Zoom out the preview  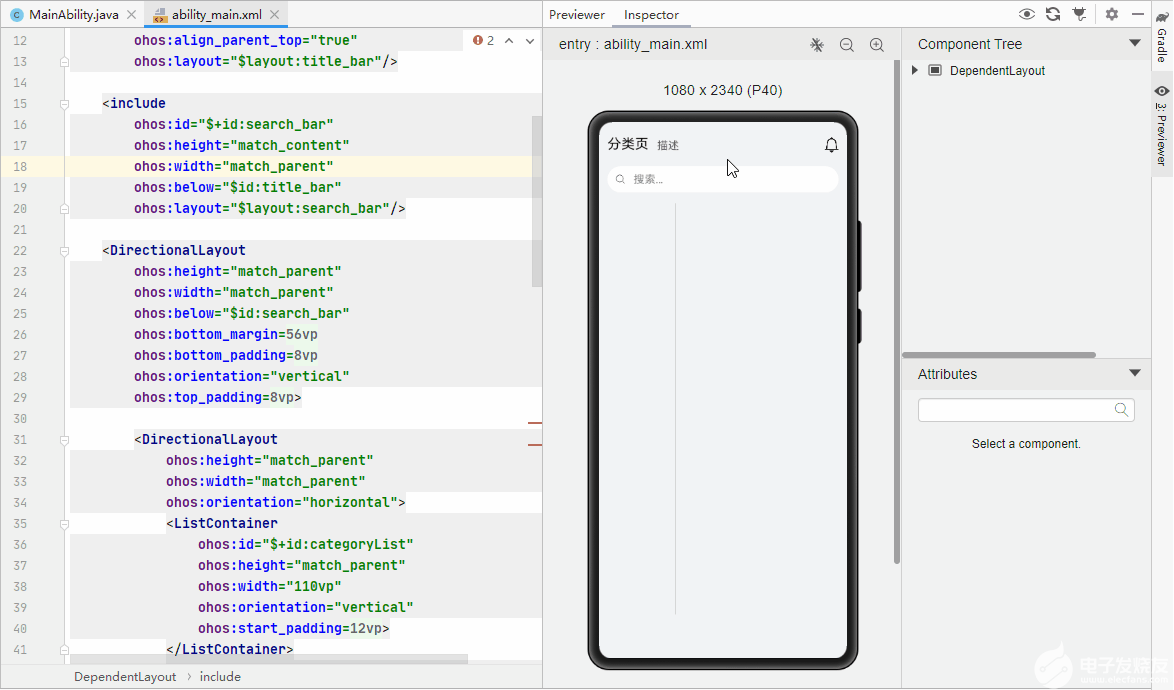pos(847,45)
